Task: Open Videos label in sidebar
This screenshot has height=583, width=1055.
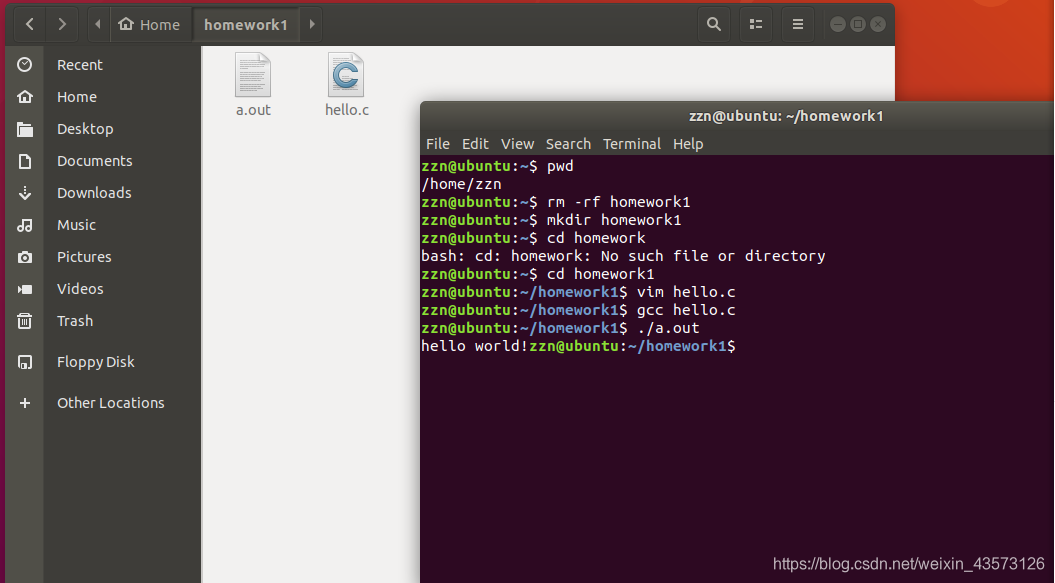Action: (x=80, y=289)
